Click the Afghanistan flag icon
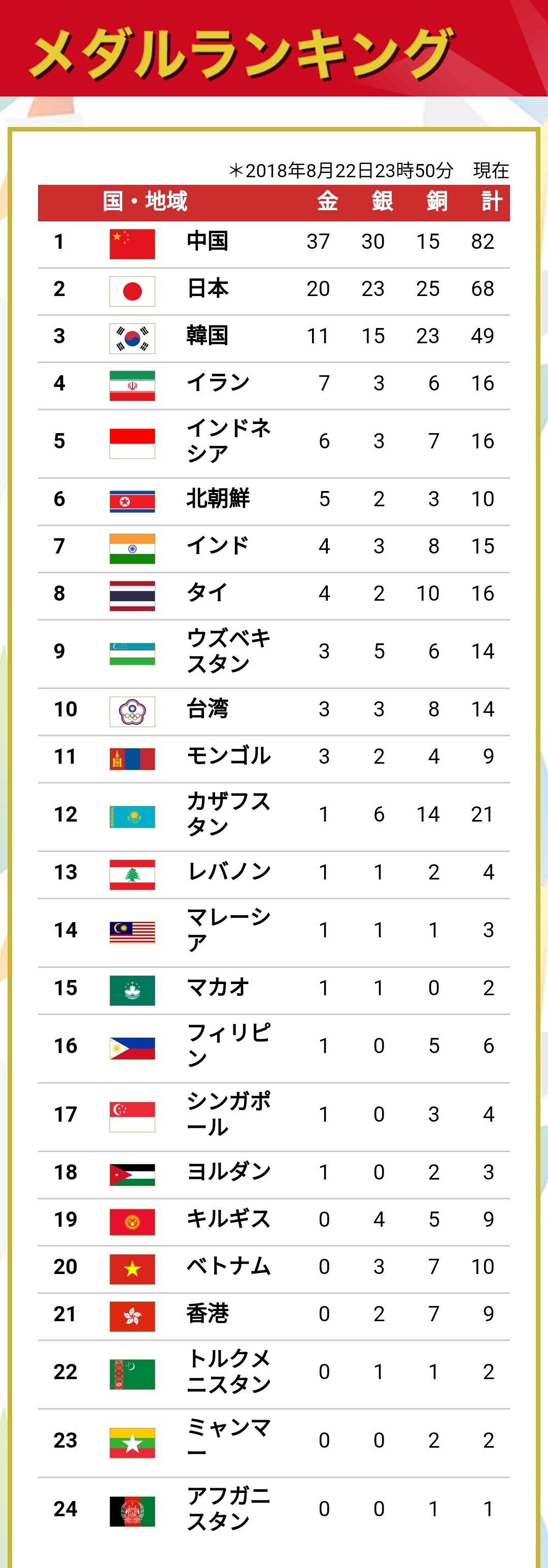 132,1512
